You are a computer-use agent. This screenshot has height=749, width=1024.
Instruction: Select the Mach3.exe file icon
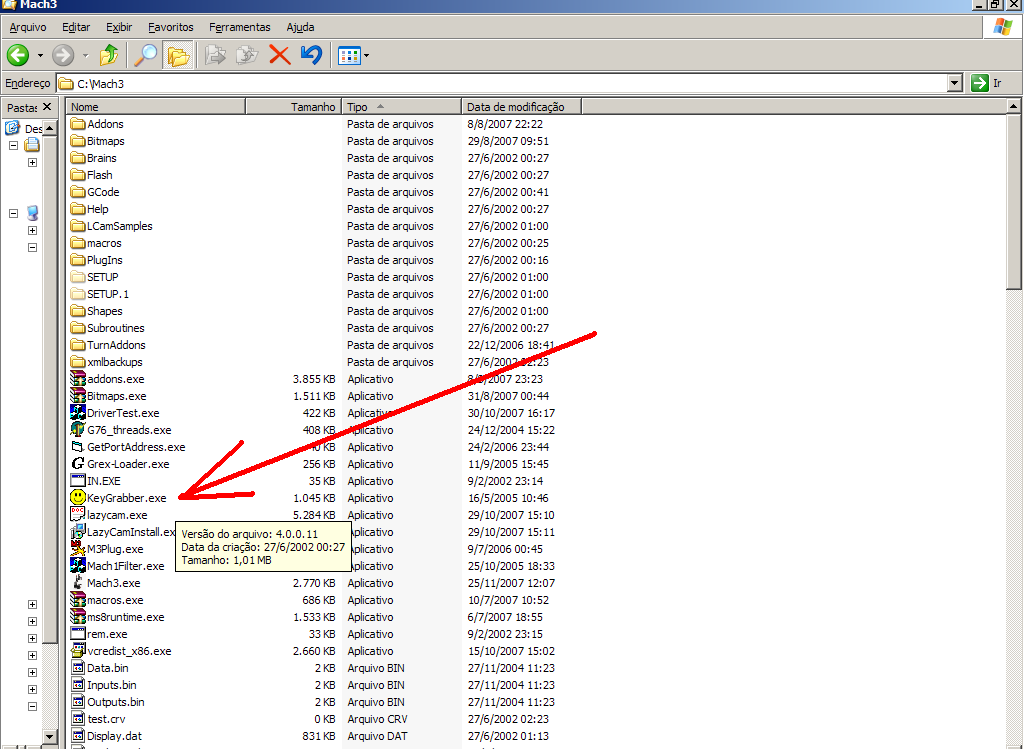78,582
